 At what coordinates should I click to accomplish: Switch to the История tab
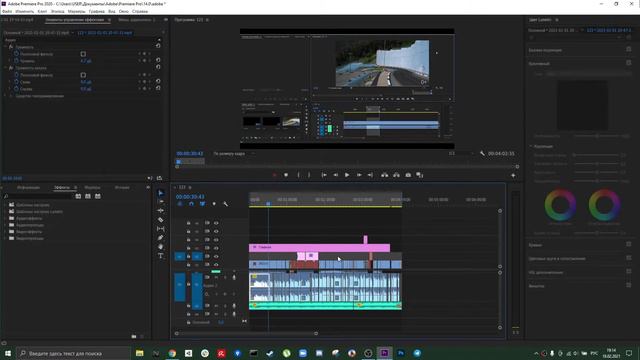(x=122, y=187)
